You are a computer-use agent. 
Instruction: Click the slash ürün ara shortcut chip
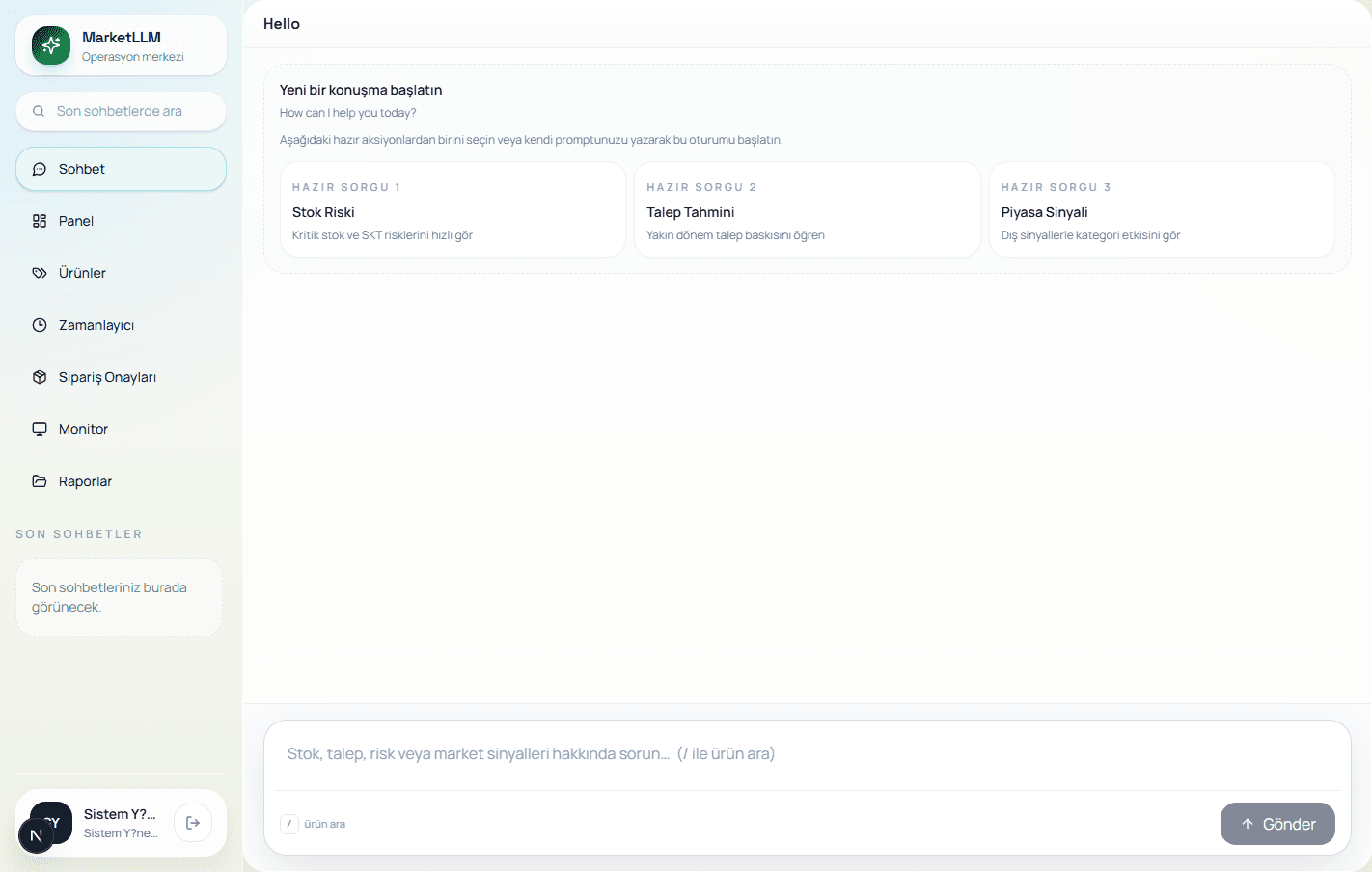(314, 824)
